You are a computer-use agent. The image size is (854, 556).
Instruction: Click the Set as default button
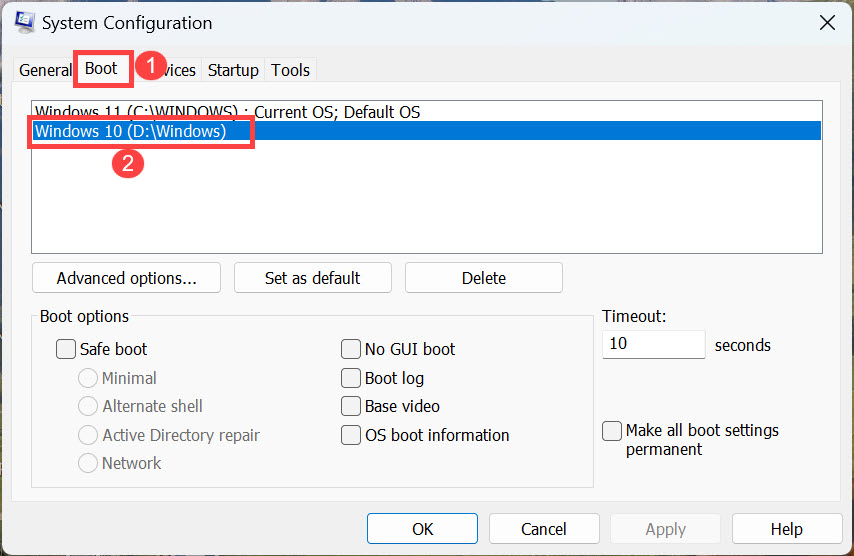point(312,278)
